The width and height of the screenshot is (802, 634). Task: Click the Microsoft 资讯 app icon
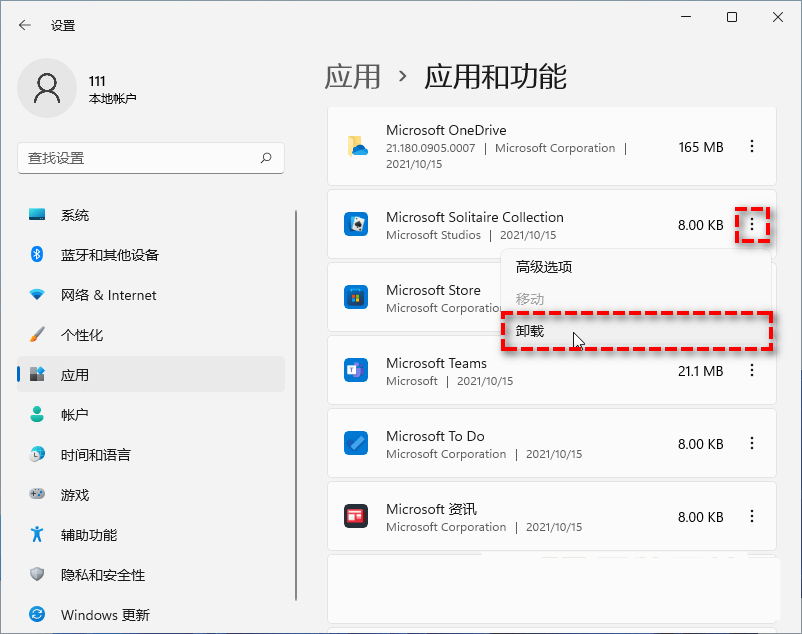coord(356,517)
